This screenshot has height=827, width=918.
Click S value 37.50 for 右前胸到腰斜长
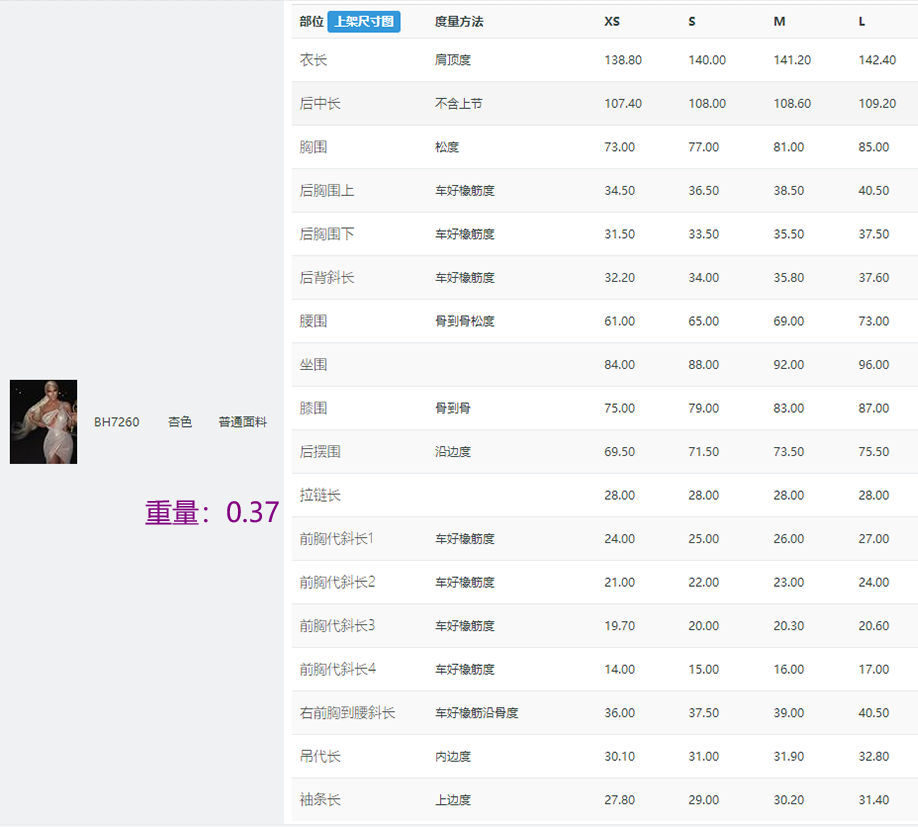point(704,713)
